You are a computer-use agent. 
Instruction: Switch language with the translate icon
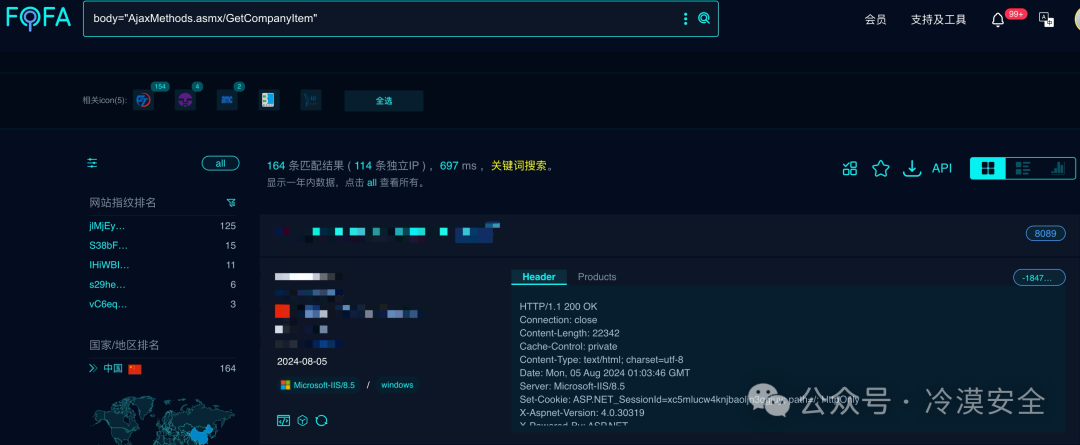click(1046, 20)
